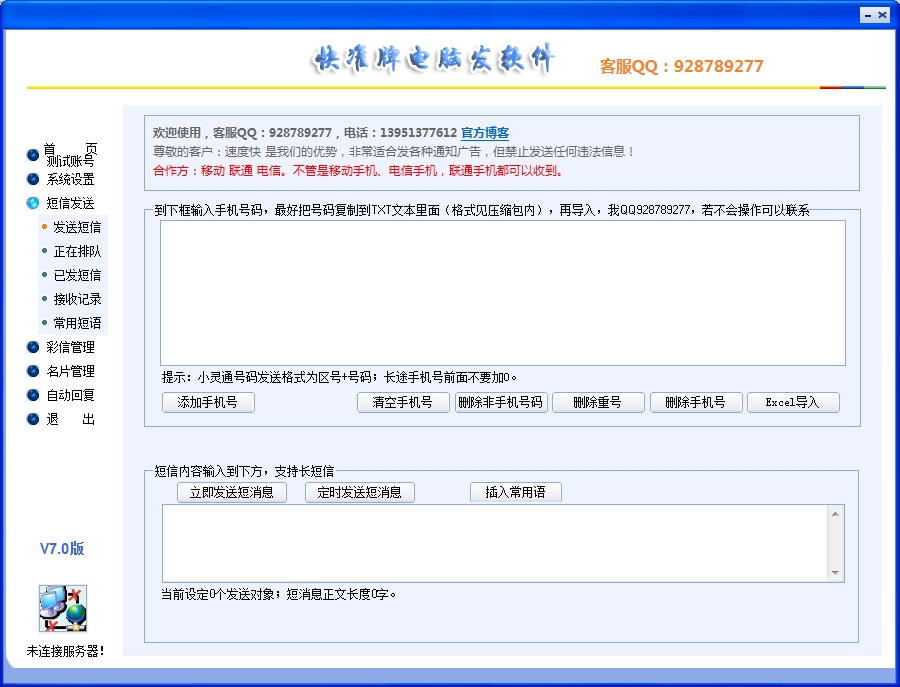Click the 添加手机号 button
900x687 pixels.
click(x=208, y=403)
